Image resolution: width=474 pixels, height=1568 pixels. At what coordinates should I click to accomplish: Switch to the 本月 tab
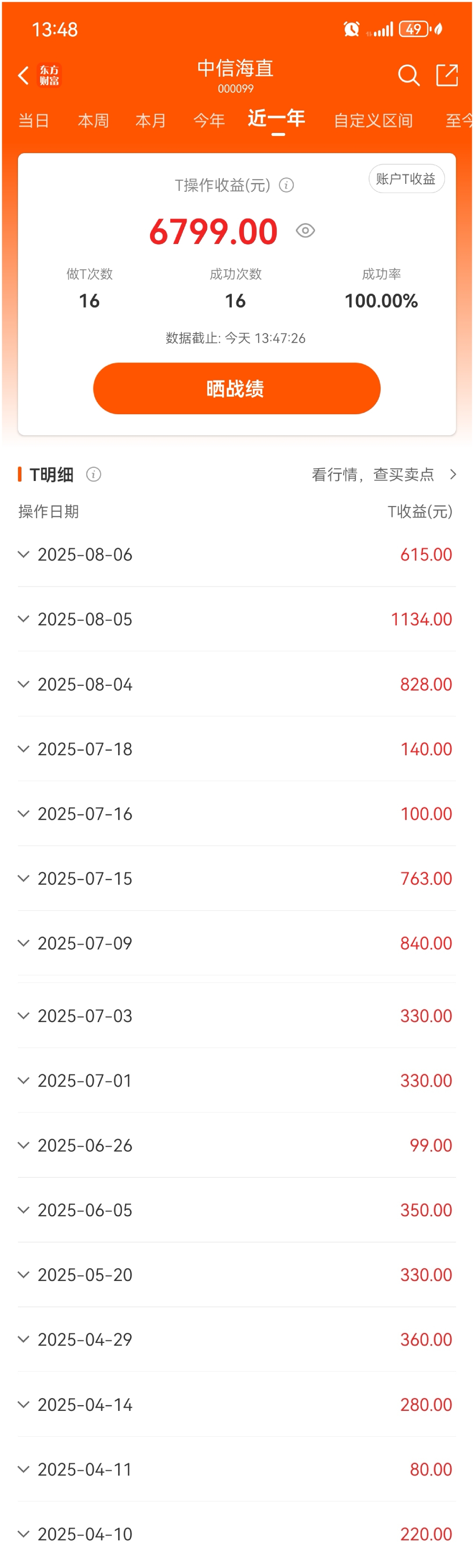tap(150, 121)
